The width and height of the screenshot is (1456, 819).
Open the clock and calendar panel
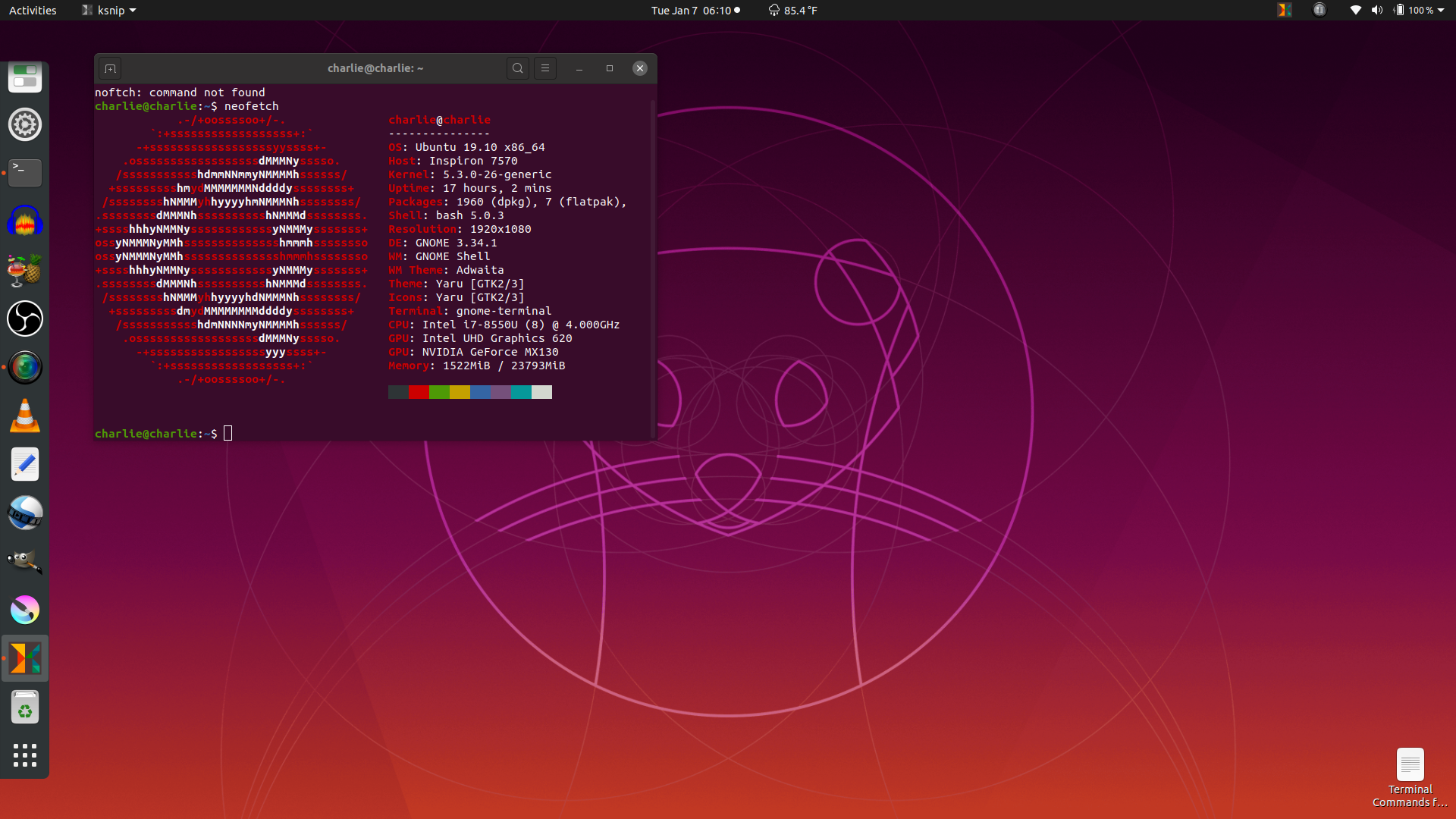point(695,10)
